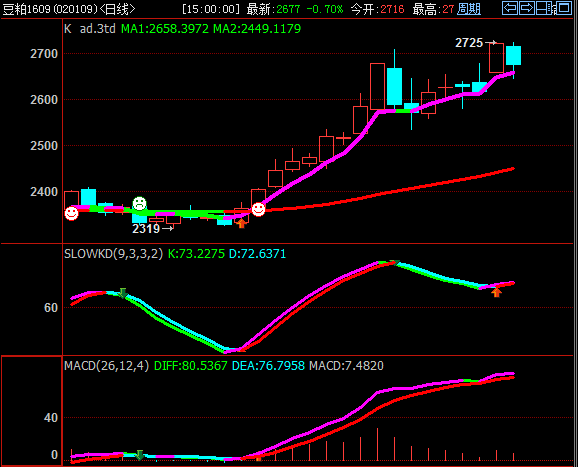The width and height of the screenshot is (578, 467).
Task: Select the MACD(26,12,4) indicator label
Action: point(107,366)
